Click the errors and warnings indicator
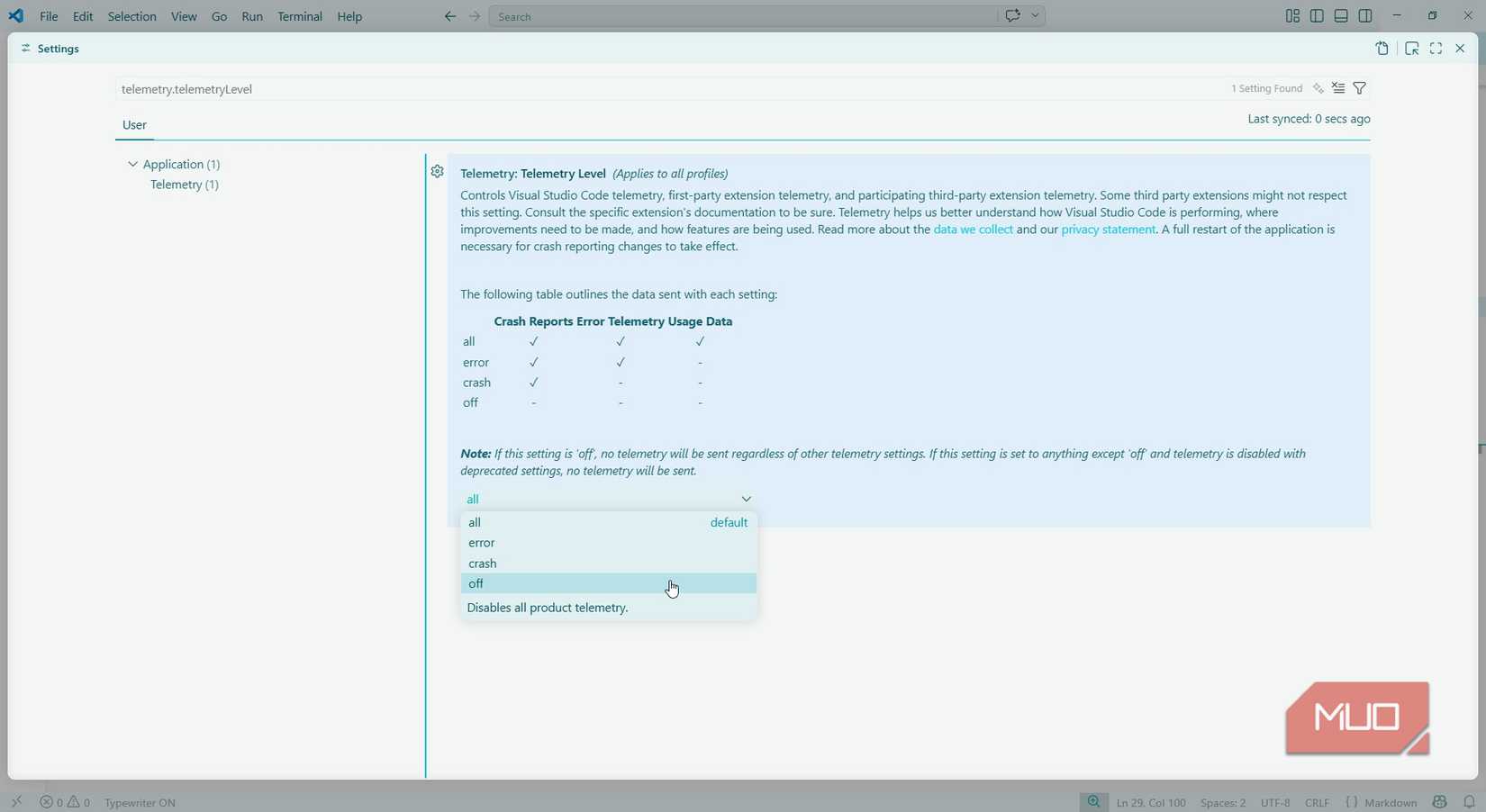 pyautogui.click(x=63, y=802)
